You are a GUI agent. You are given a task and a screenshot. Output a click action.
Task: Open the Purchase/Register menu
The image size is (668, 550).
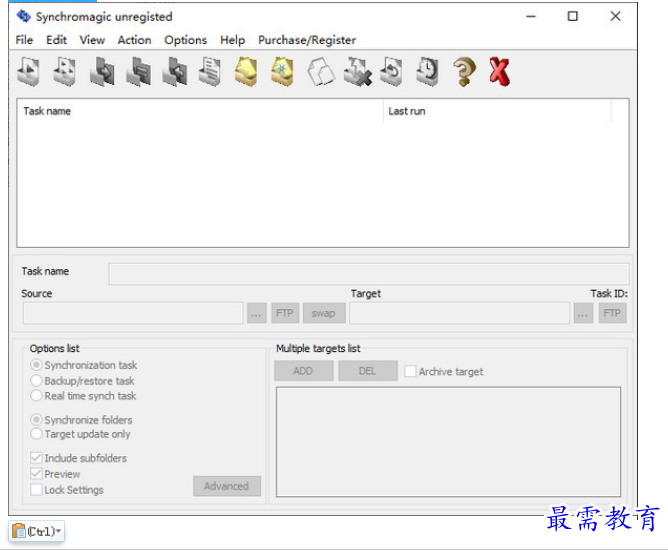click(307, 40)
